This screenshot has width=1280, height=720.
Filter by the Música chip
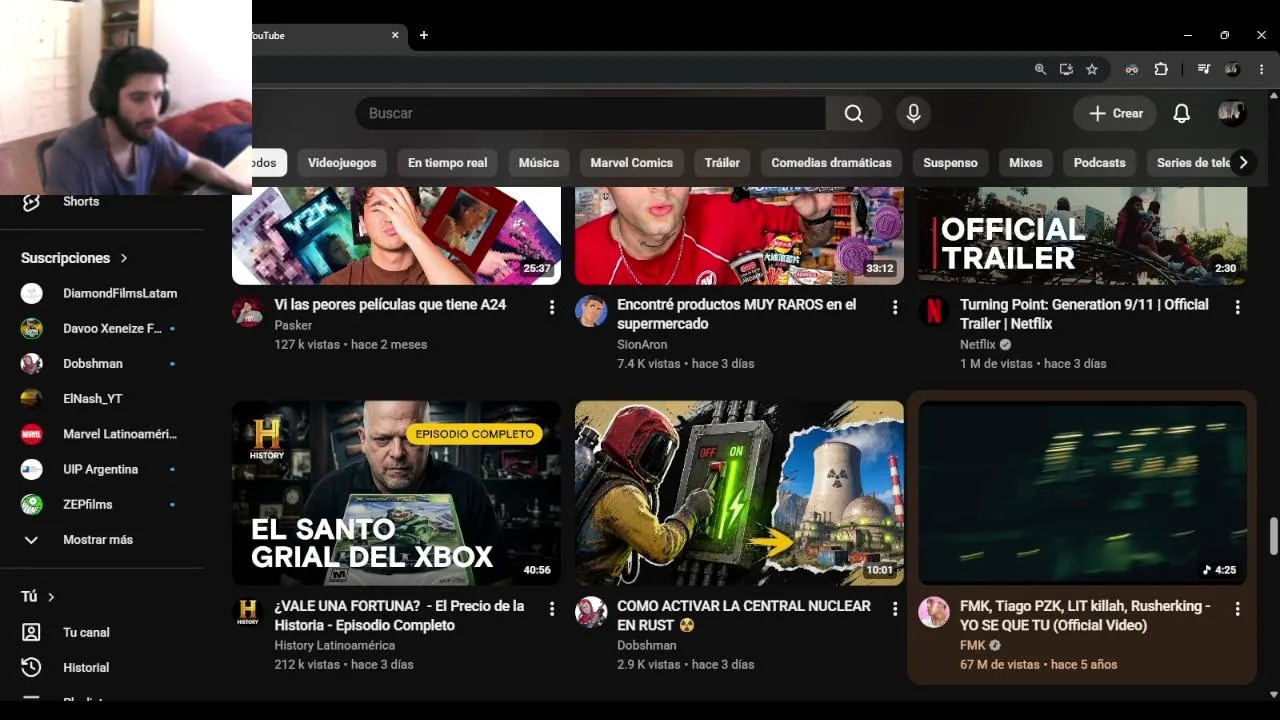click(539, 162)
